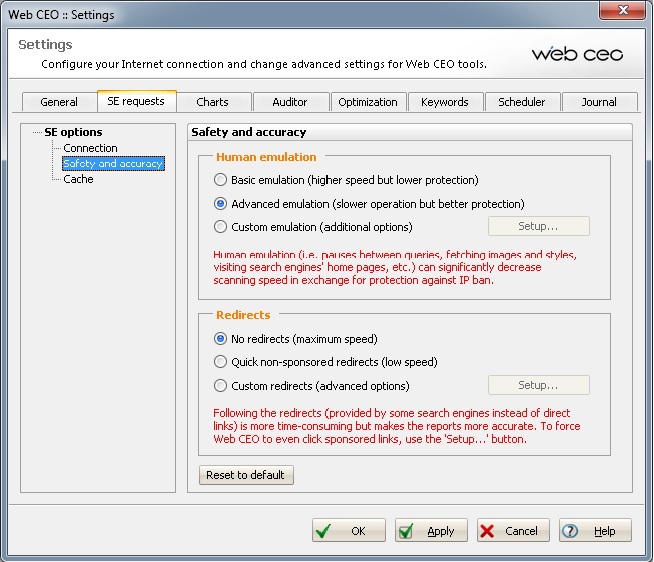Click the Configure your Internet connection description

click(x=264, y=64)
